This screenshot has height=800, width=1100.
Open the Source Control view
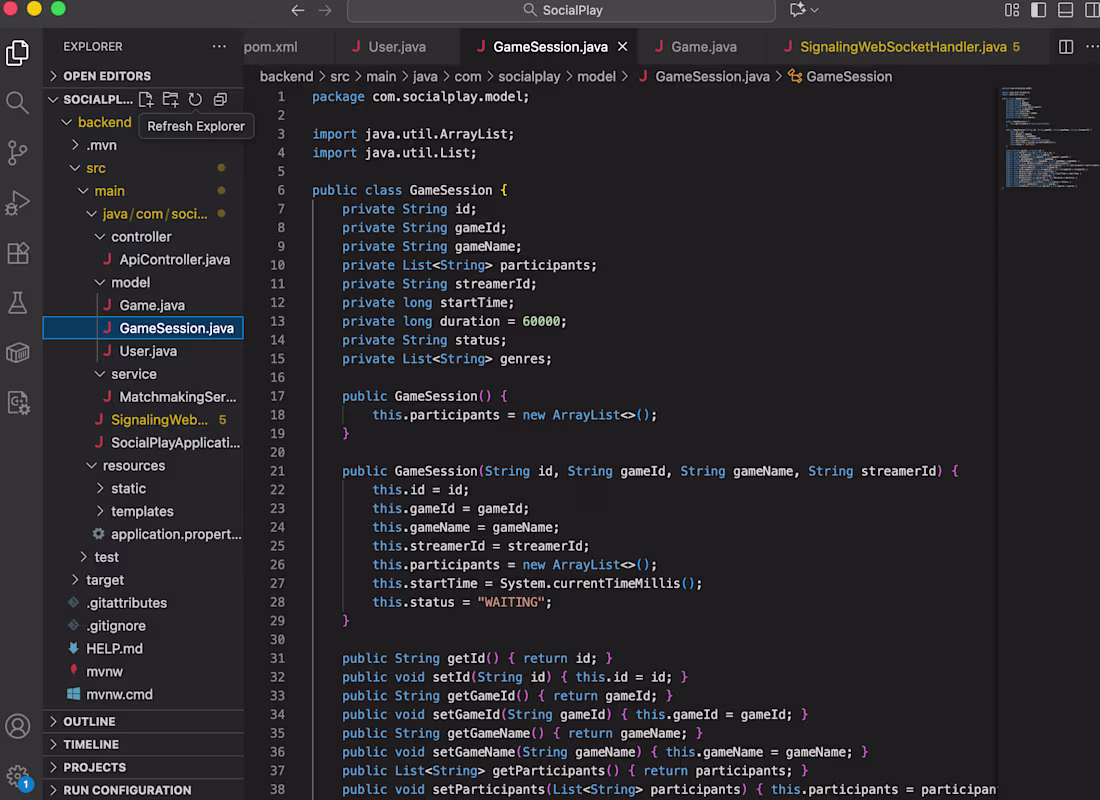pos(18,153)
